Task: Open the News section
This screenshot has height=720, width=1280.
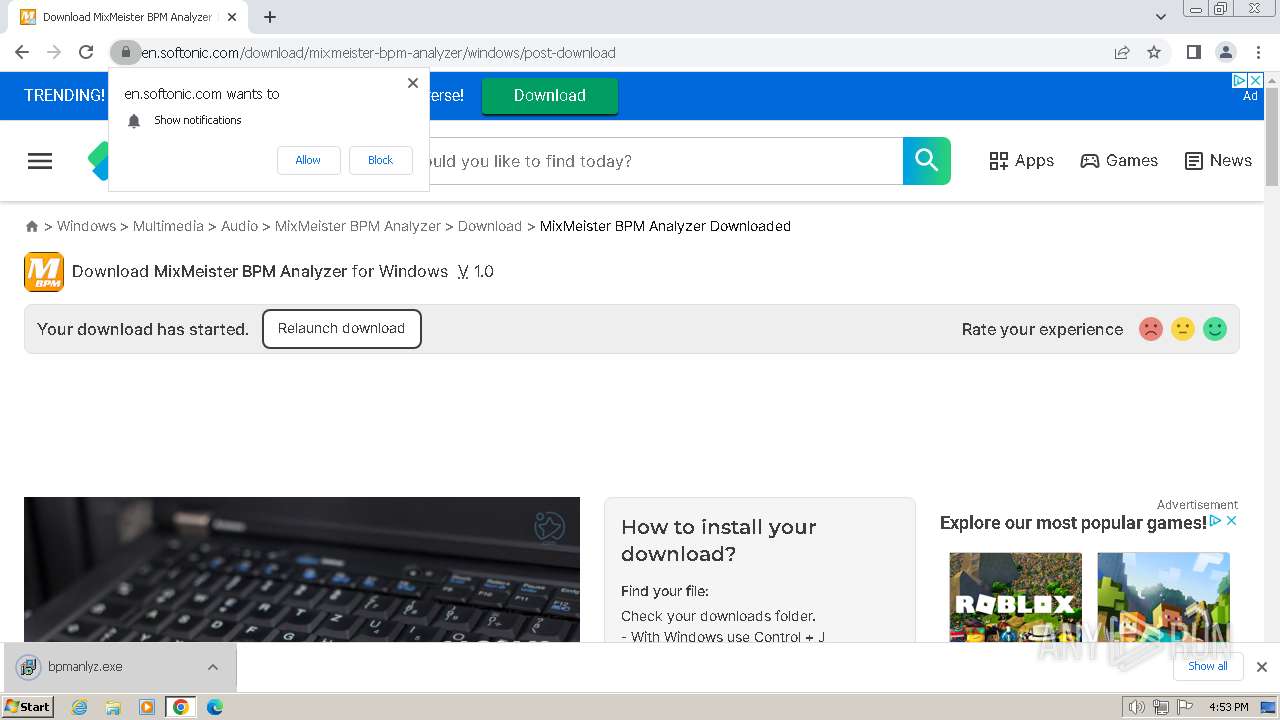Action: 1218,161
